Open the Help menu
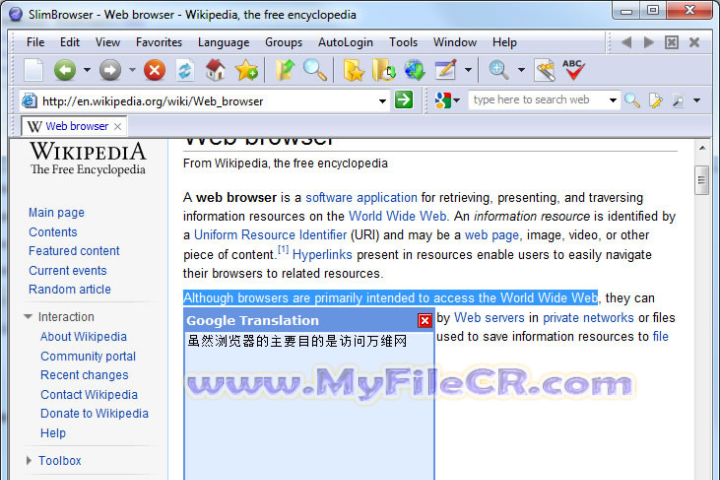Screen dimensions: 720x480 pyautogui.click(x=504, y=42)
